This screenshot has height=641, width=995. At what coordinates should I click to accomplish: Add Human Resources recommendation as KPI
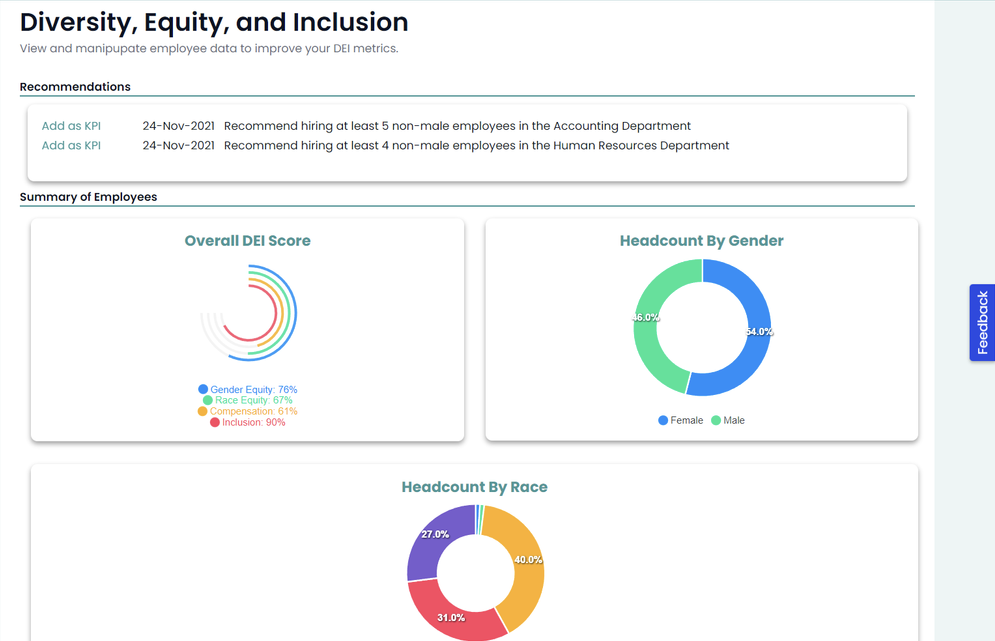tap(71, 146)
